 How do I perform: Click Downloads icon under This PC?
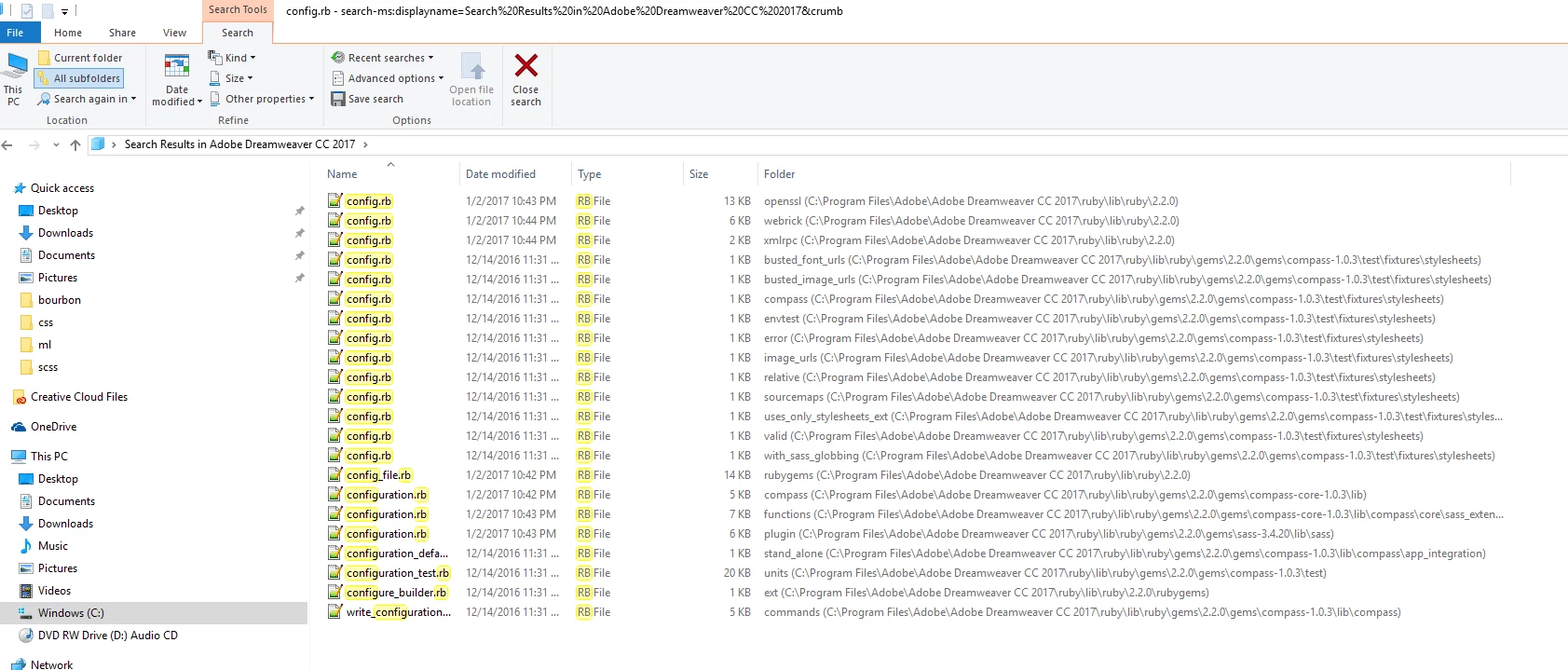tap(26, 524)
